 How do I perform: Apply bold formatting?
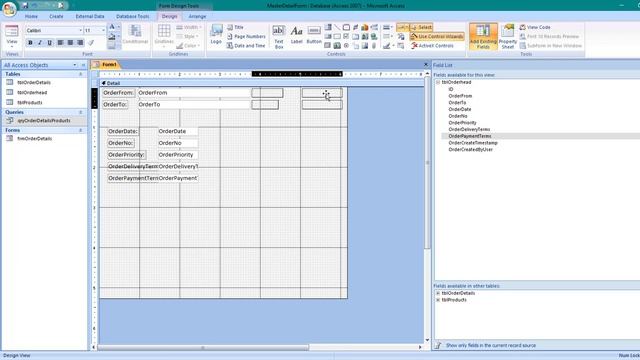coord(30,42)
